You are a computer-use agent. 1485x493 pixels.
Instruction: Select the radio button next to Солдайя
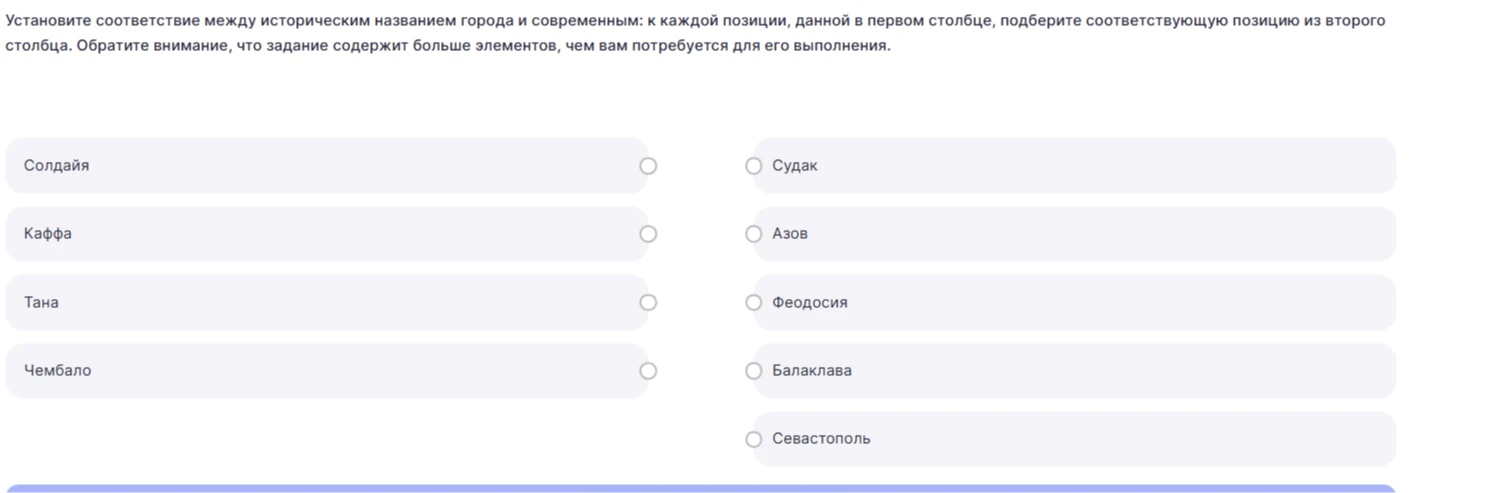point(648,166)
